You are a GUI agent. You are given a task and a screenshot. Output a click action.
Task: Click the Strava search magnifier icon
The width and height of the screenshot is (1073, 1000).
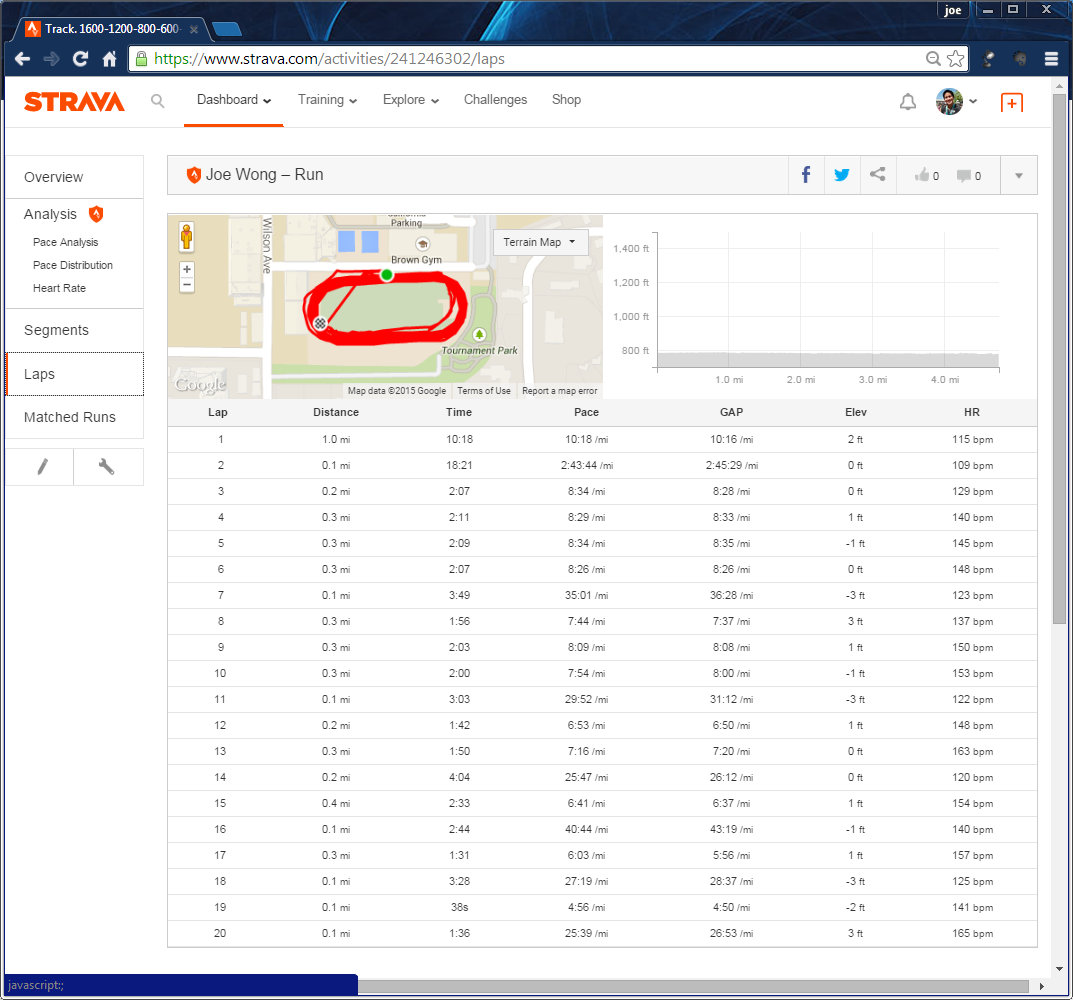tap(157, 101)
